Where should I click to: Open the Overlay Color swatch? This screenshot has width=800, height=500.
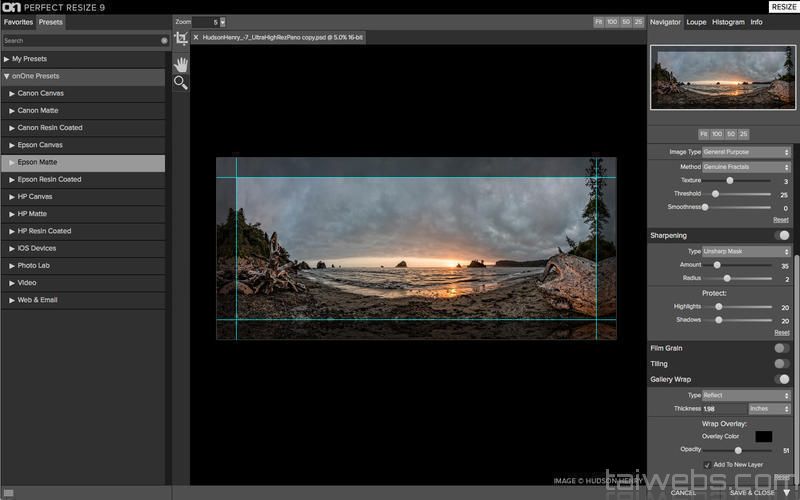[763, 436]
